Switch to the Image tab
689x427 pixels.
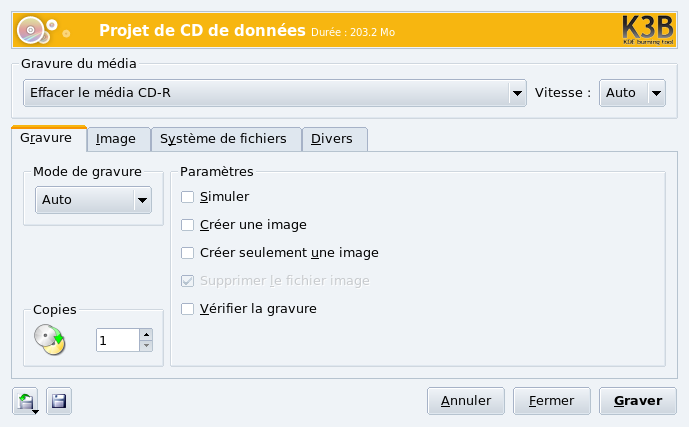pos(116,139)
